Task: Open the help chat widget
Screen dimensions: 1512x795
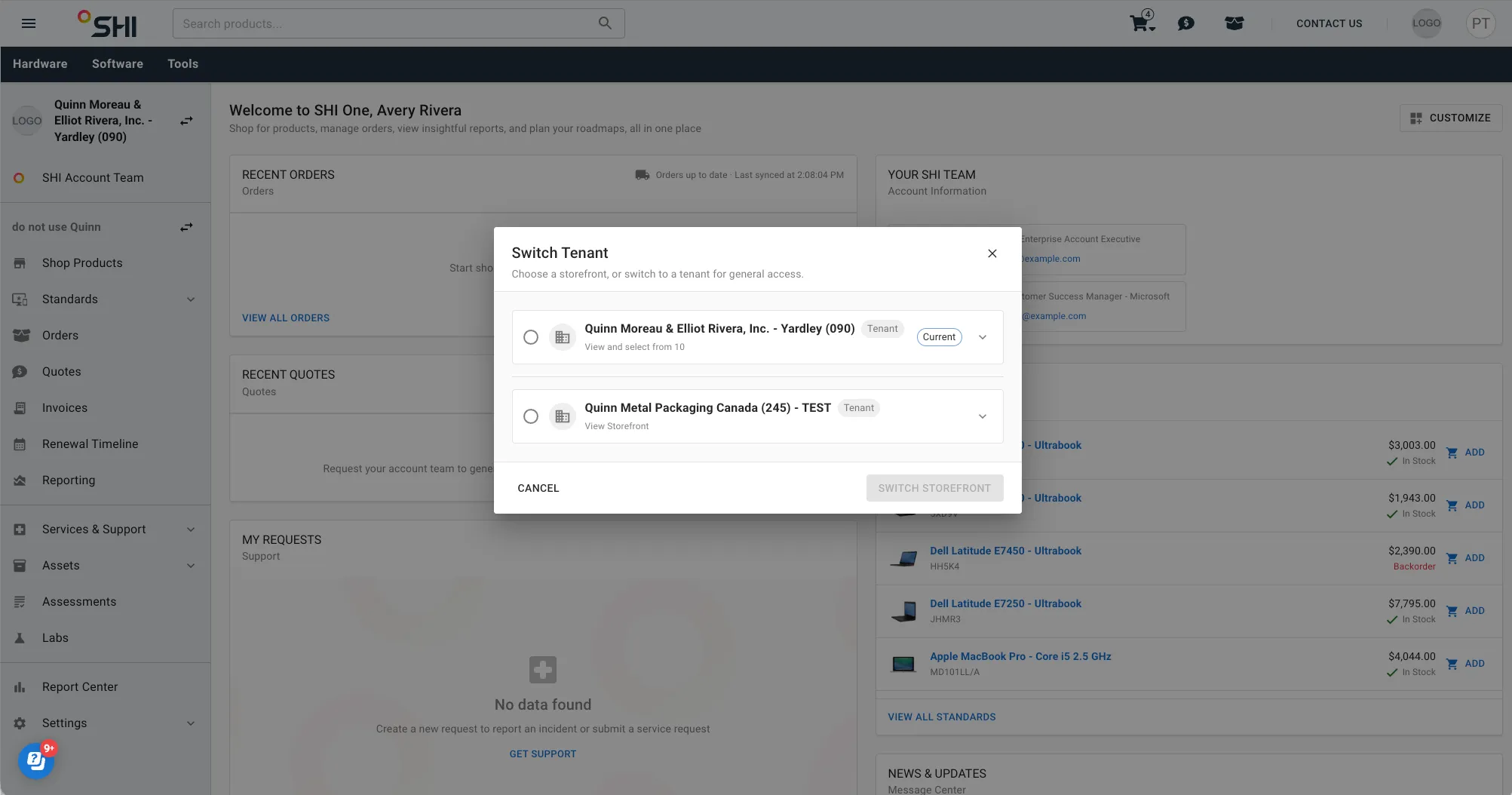Action: (x=36, y=760)
